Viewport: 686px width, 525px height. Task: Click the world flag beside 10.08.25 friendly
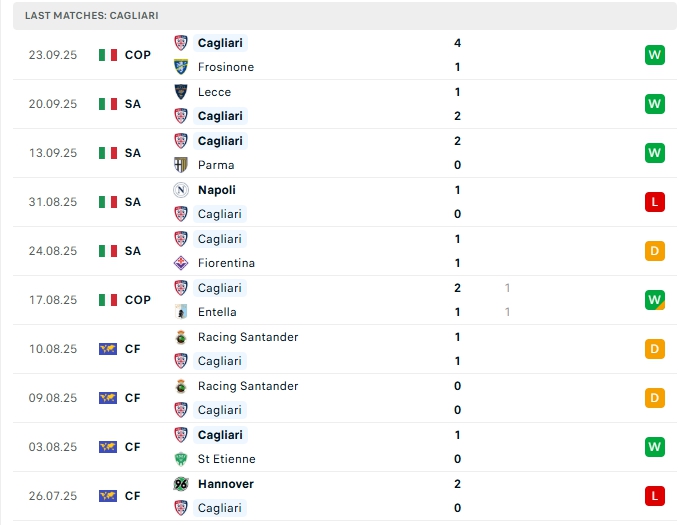[108, 349]
